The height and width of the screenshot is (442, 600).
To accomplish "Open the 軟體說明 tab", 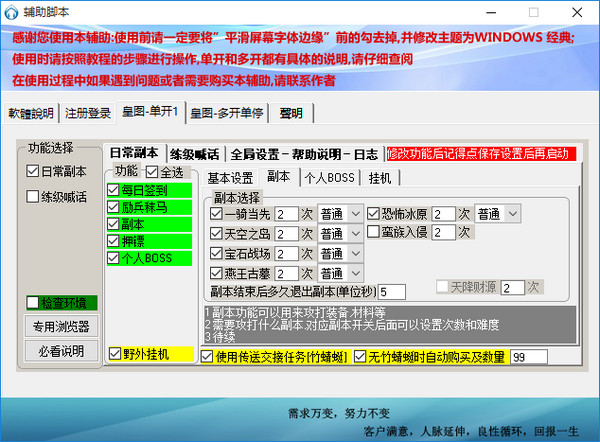I will point(31,113).
